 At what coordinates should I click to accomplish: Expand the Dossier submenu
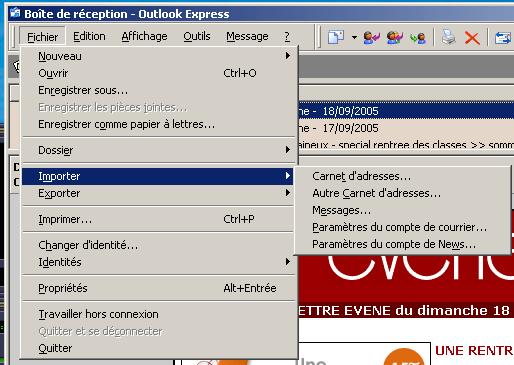click(x=159, y=150)
